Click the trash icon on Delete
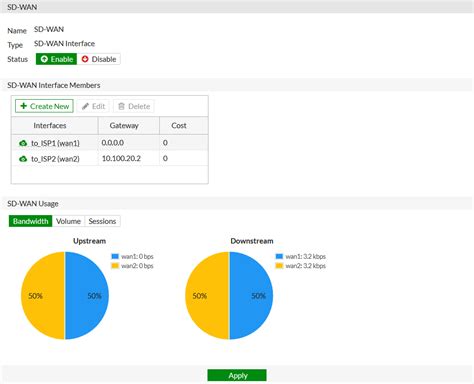This screenshot has width=474, height=384. click(x=121, y=106)
